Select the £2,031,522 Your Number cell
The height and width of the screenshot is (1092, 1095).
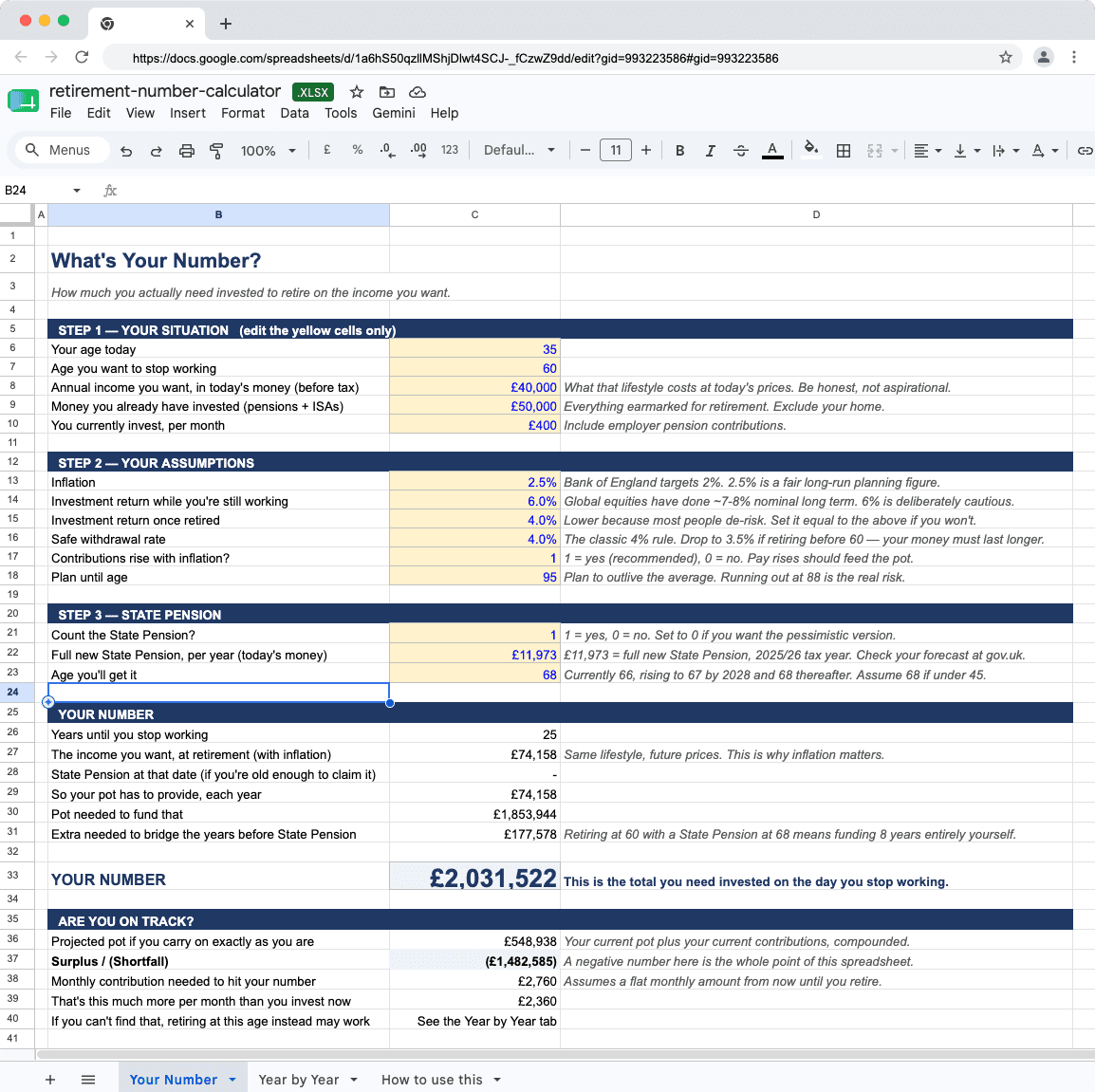(474, 877)
